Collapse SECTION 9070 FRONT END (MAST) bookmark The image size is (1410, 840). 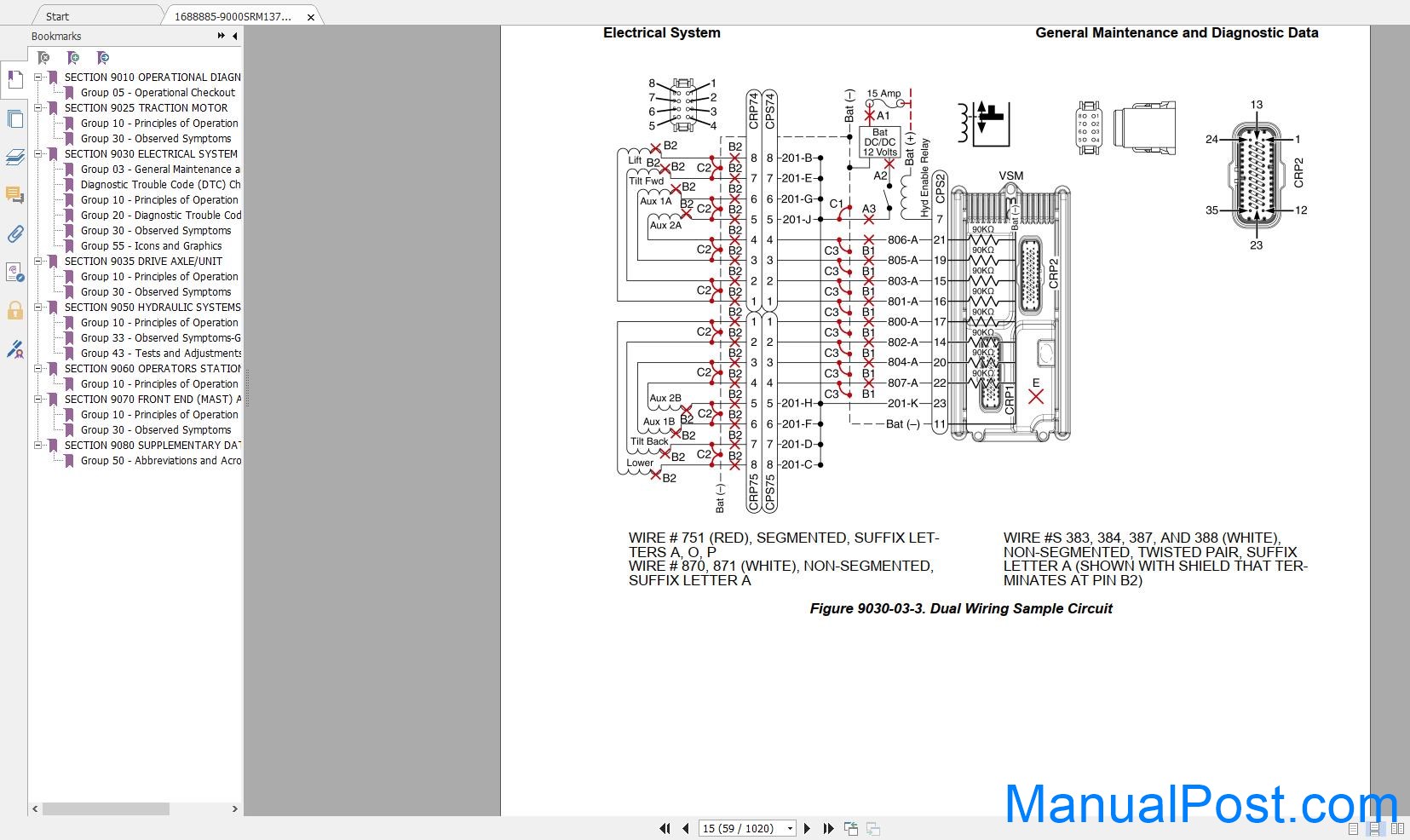coord(38,399)
